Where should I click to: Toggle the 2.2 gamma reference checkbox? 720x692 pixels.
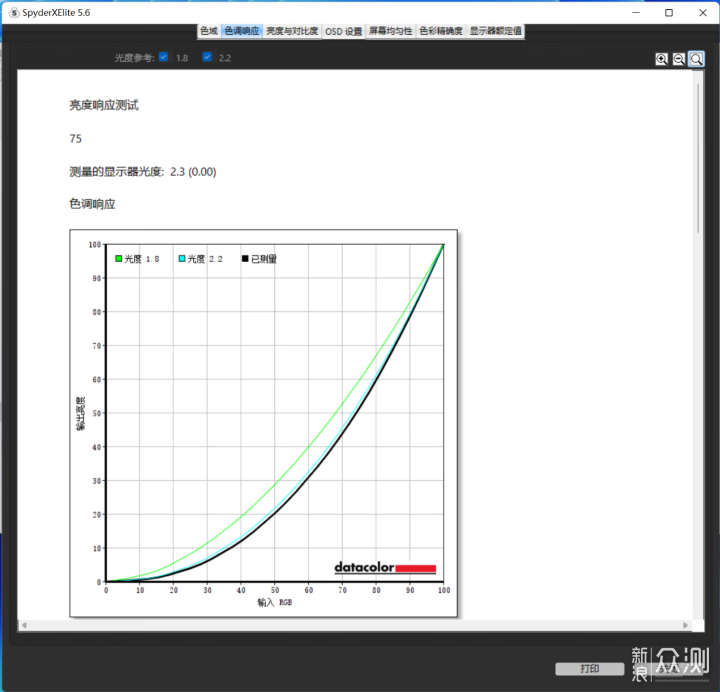click(207, 57)
